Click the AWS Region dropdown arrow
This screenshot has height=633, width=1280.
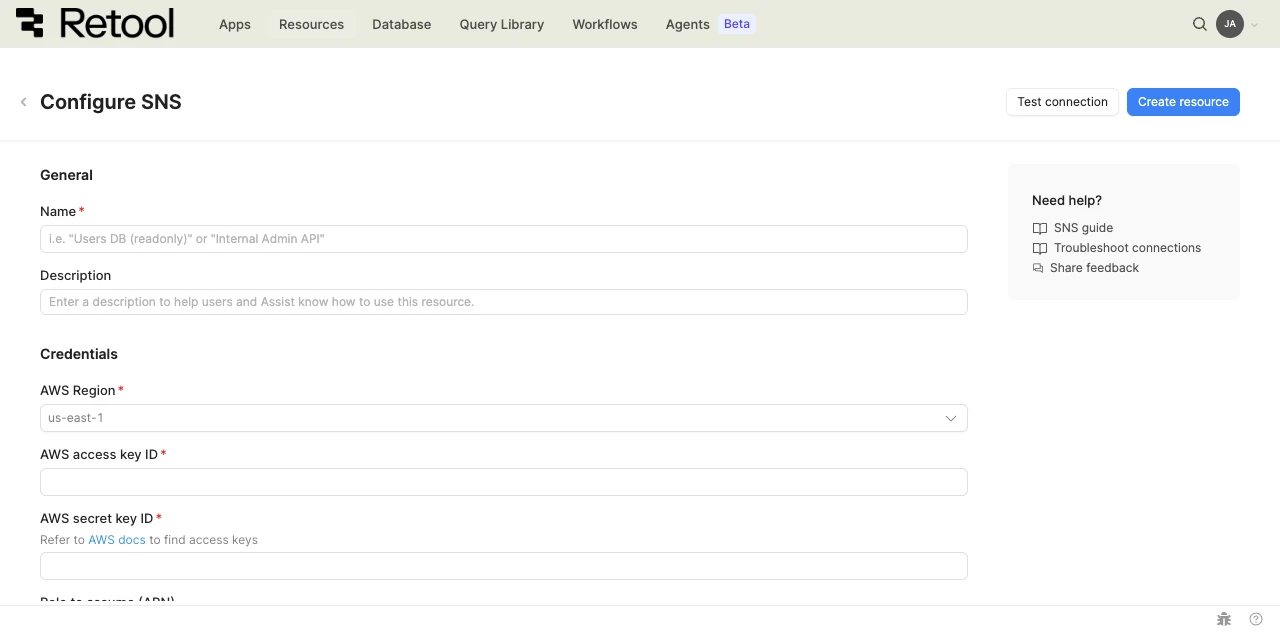(x=951, y=418)
